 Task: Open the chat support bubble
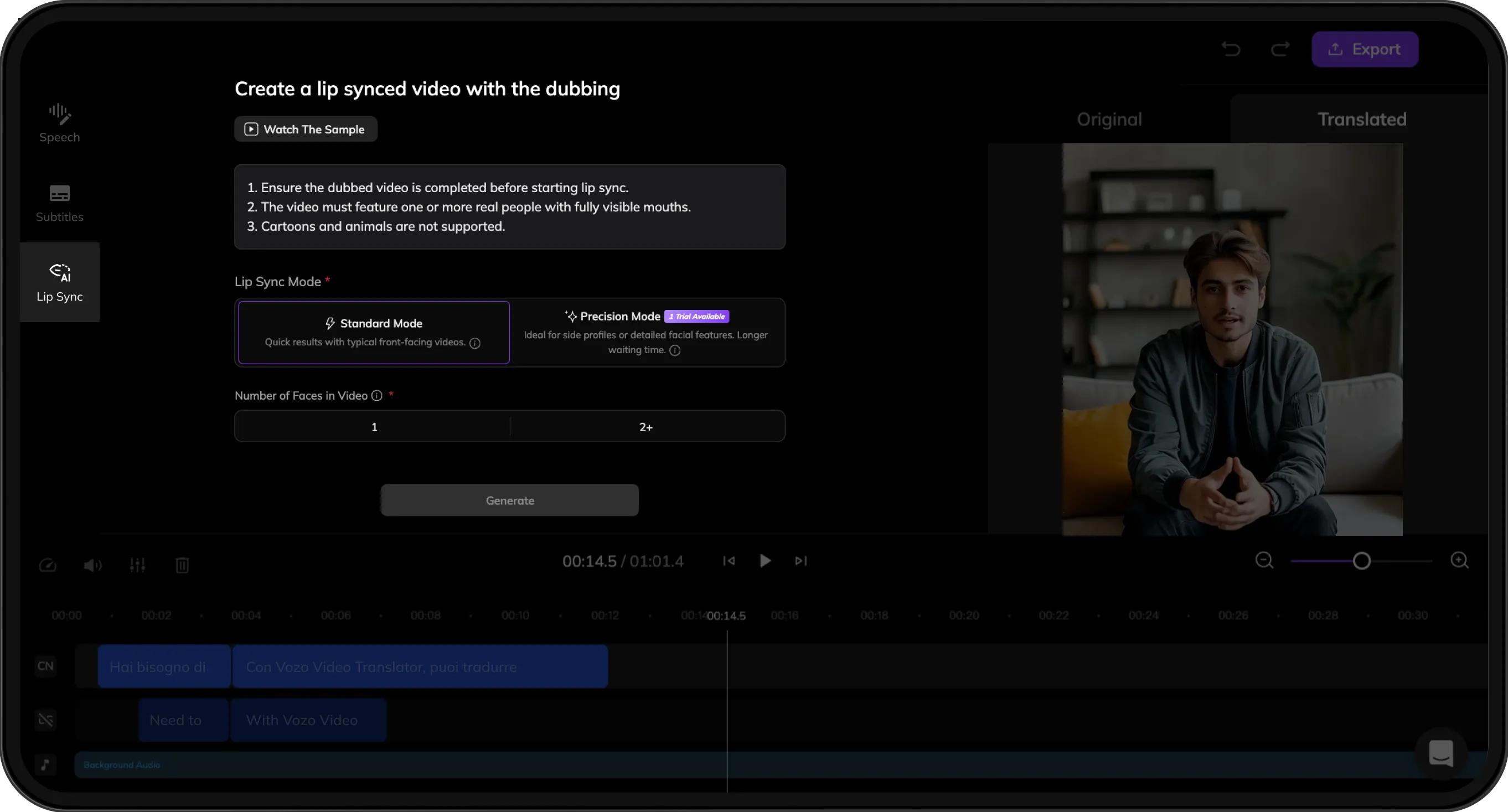pos(1440,753)
